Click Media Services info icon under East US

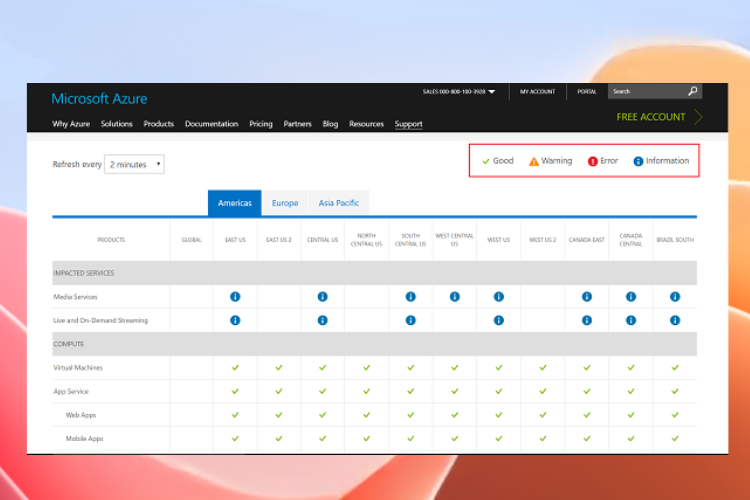(235, 297)
